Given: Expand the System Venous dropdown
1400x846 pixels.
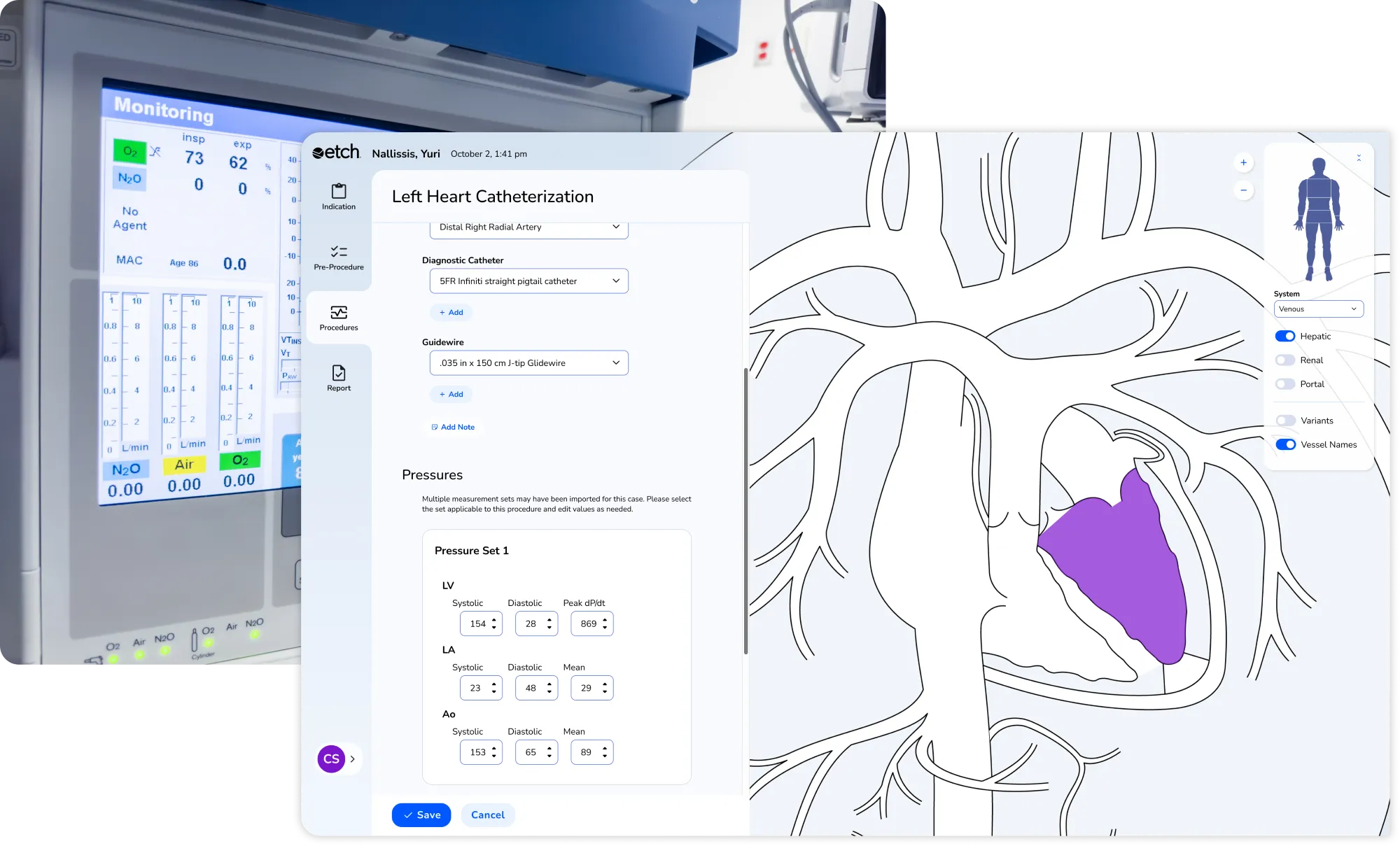Looking at the screenshot, I should pyautogui.click(x=1318, y=309).
